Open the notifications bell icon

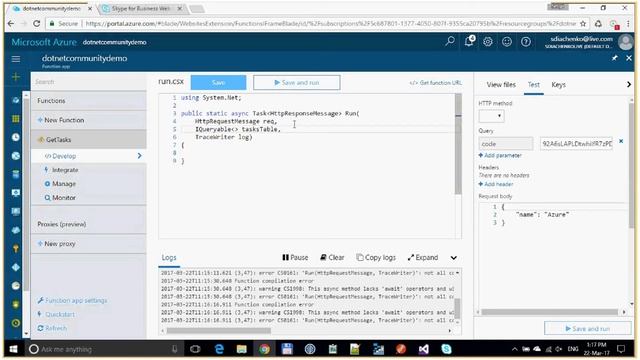point(469,41)
